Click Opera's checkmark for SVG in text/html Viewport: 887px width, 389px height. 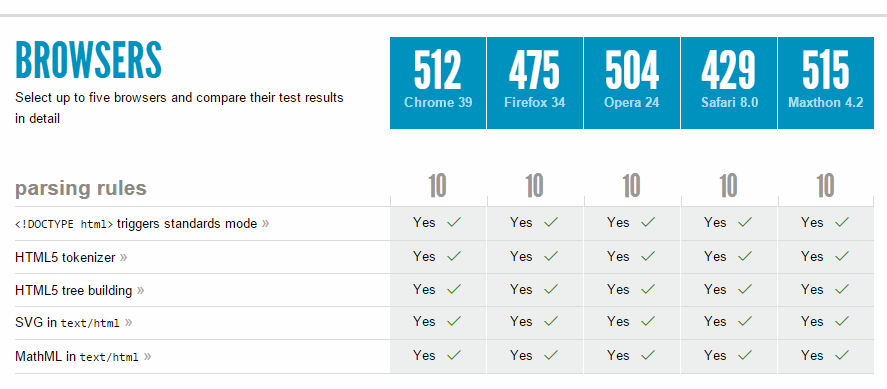point(648,322)
